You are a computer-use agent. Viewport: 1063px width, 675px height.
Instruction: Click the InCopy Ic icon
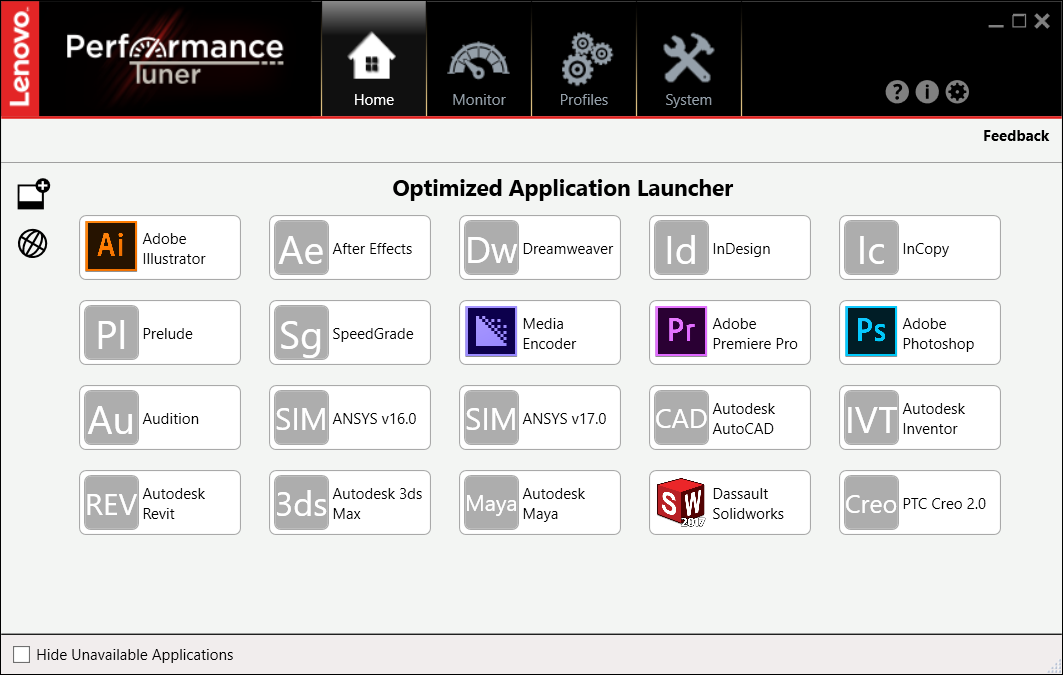click(871, 247)
